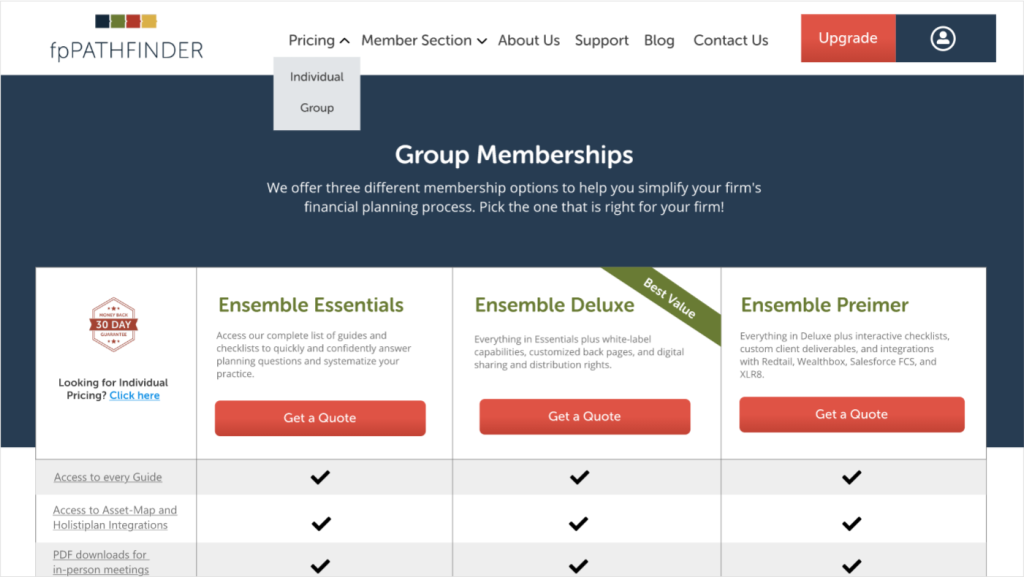Open the user account profile icon
The height and width of the screenshot is (577, 1024).
coord(942,39)
